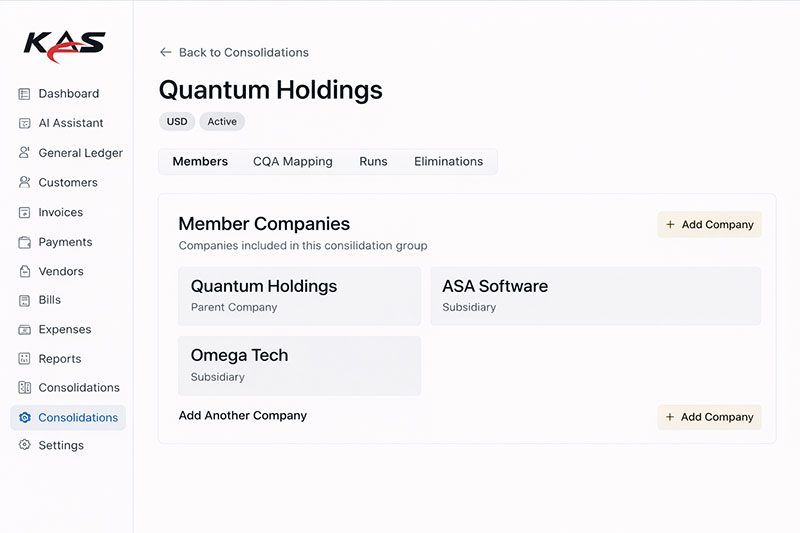Click the back arrow to Consolidations

[x=166, y=52]
